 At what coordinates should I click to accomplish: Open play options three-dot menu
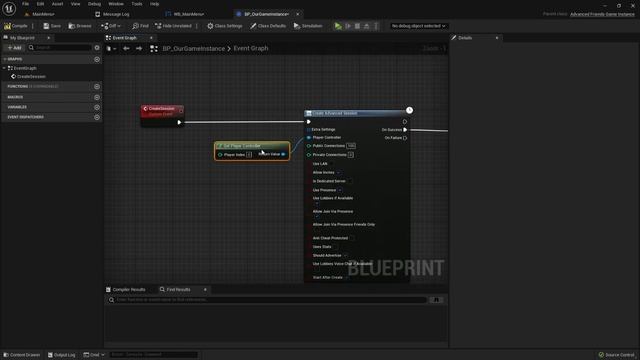click(x=376, y=26)
